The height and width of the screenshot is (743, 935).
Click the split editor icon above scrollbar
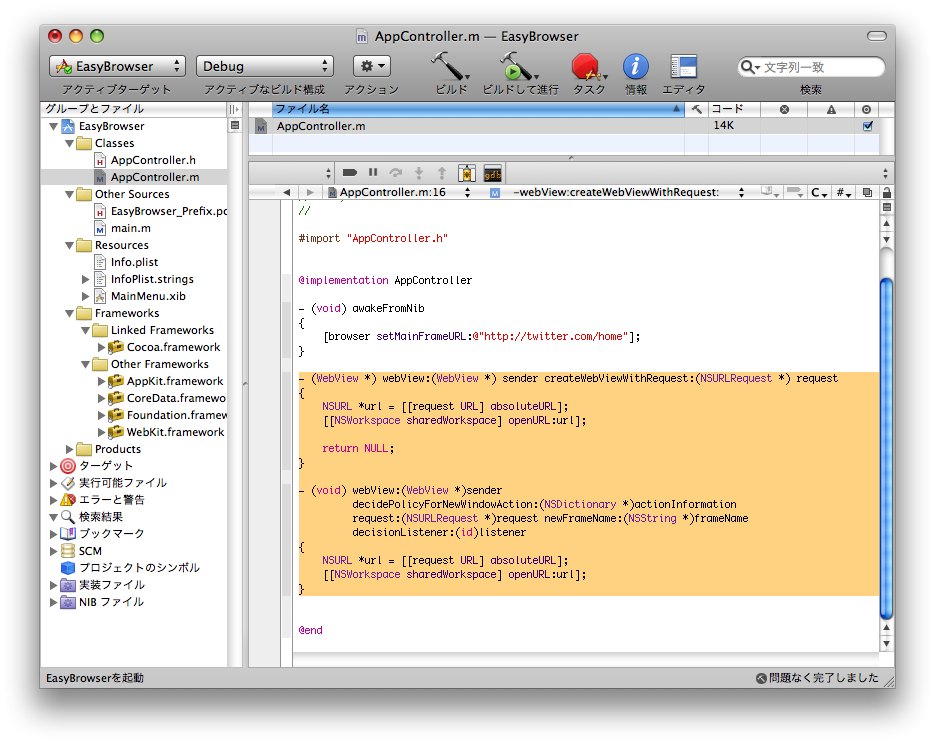click(x=887, y=208)
